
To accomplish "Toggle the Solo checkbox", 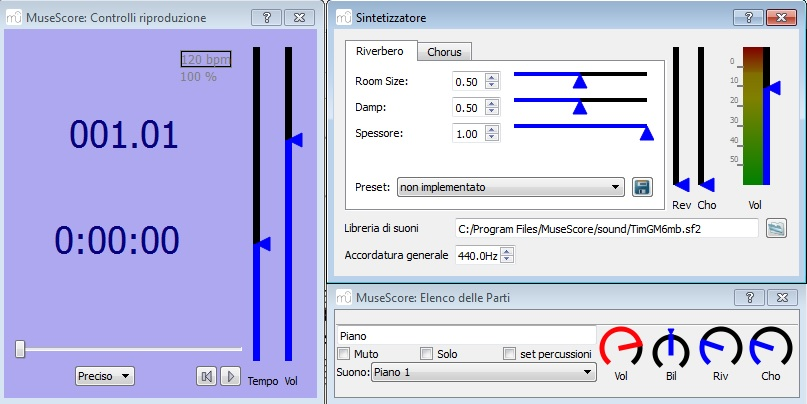I will coord(427,354).
